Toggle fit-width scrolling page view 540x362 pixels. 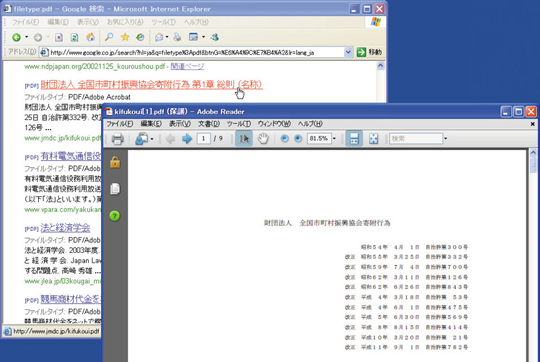tap(354, 138)
